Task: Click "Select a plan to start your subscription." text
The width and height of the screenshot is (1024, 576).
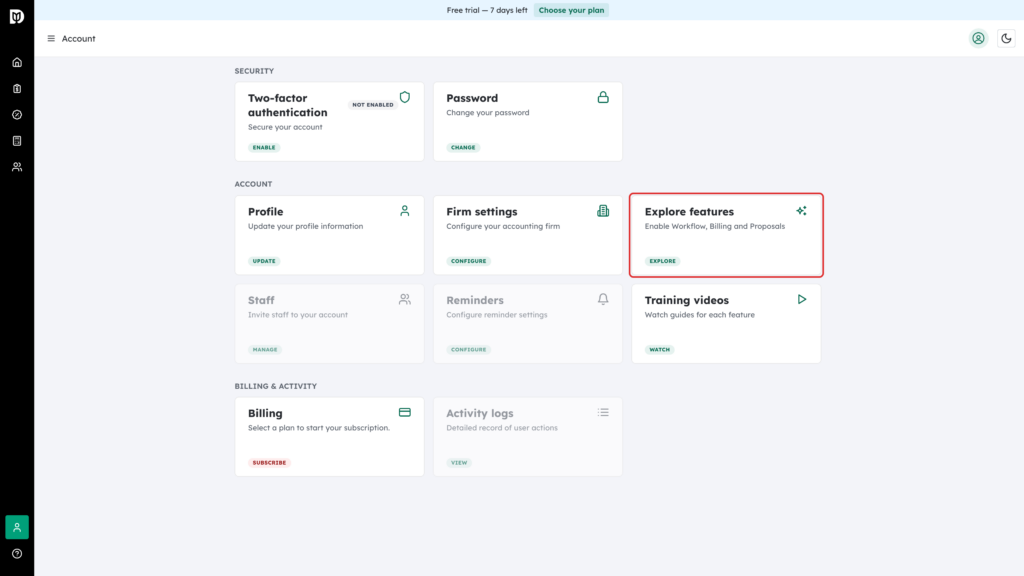Action: tap(319, 428)
